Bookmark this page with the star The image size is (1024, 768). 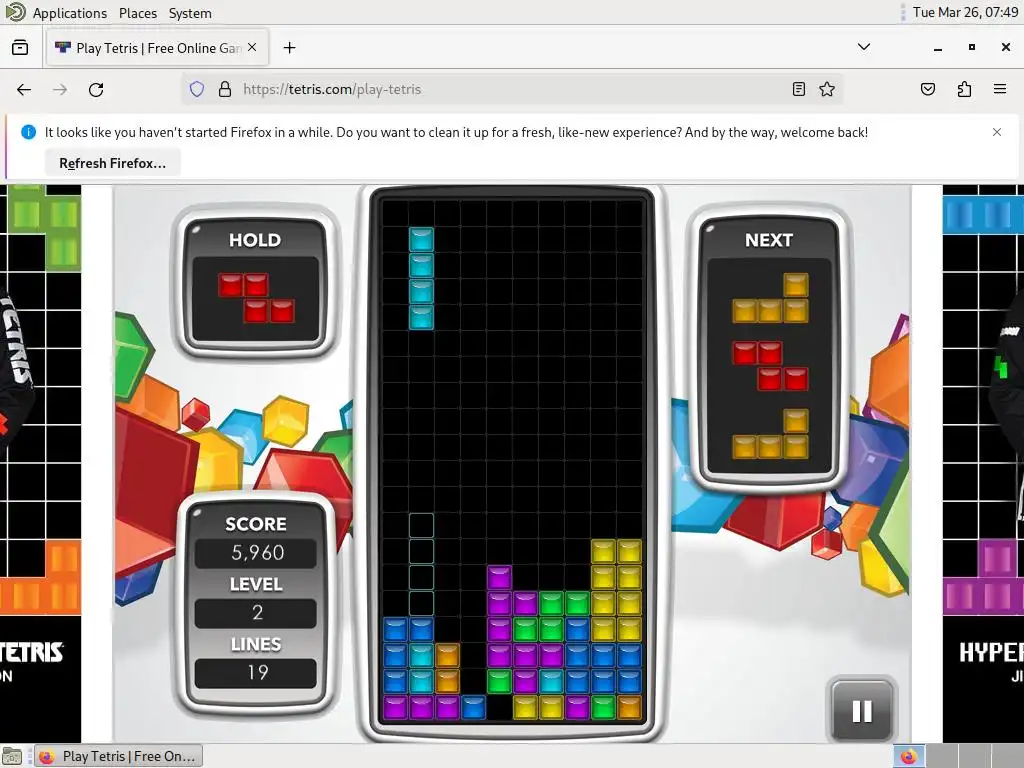click(827, 89)
